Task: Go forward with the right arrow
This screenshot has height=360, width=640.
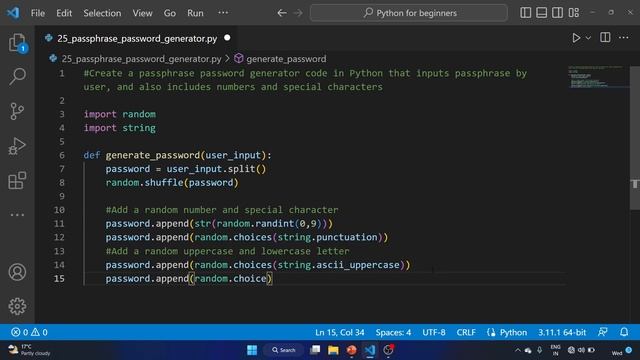Action: point(298,13)
